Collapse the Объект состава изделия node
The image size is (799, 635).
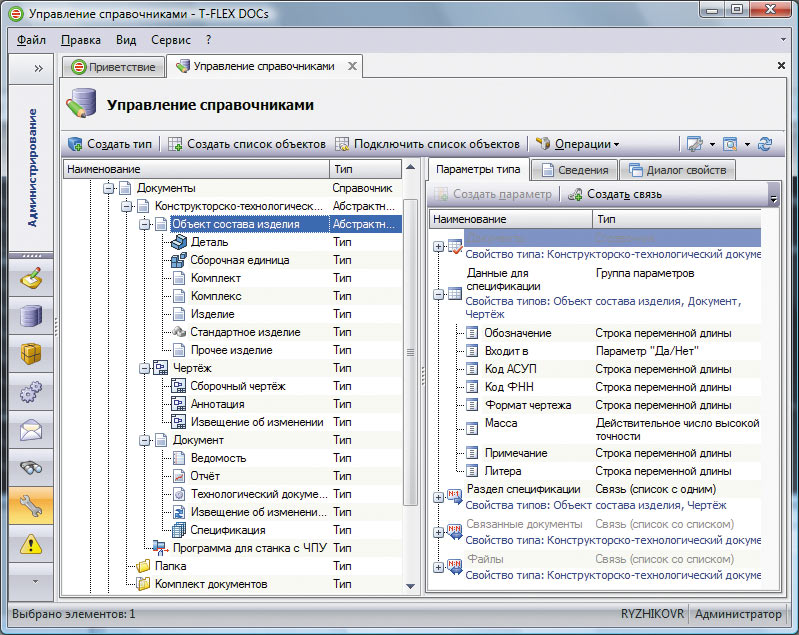(145, 224)
